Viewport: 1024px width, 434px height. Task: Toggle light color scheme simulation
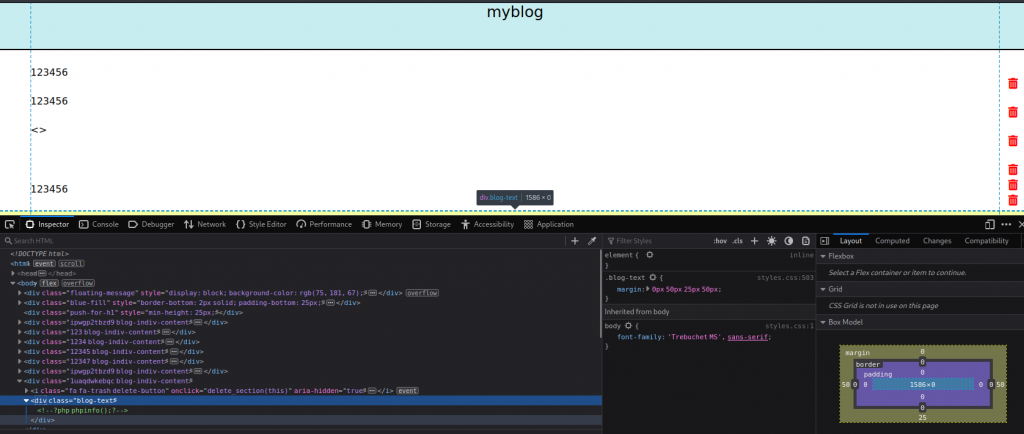[x=771, y=241]
